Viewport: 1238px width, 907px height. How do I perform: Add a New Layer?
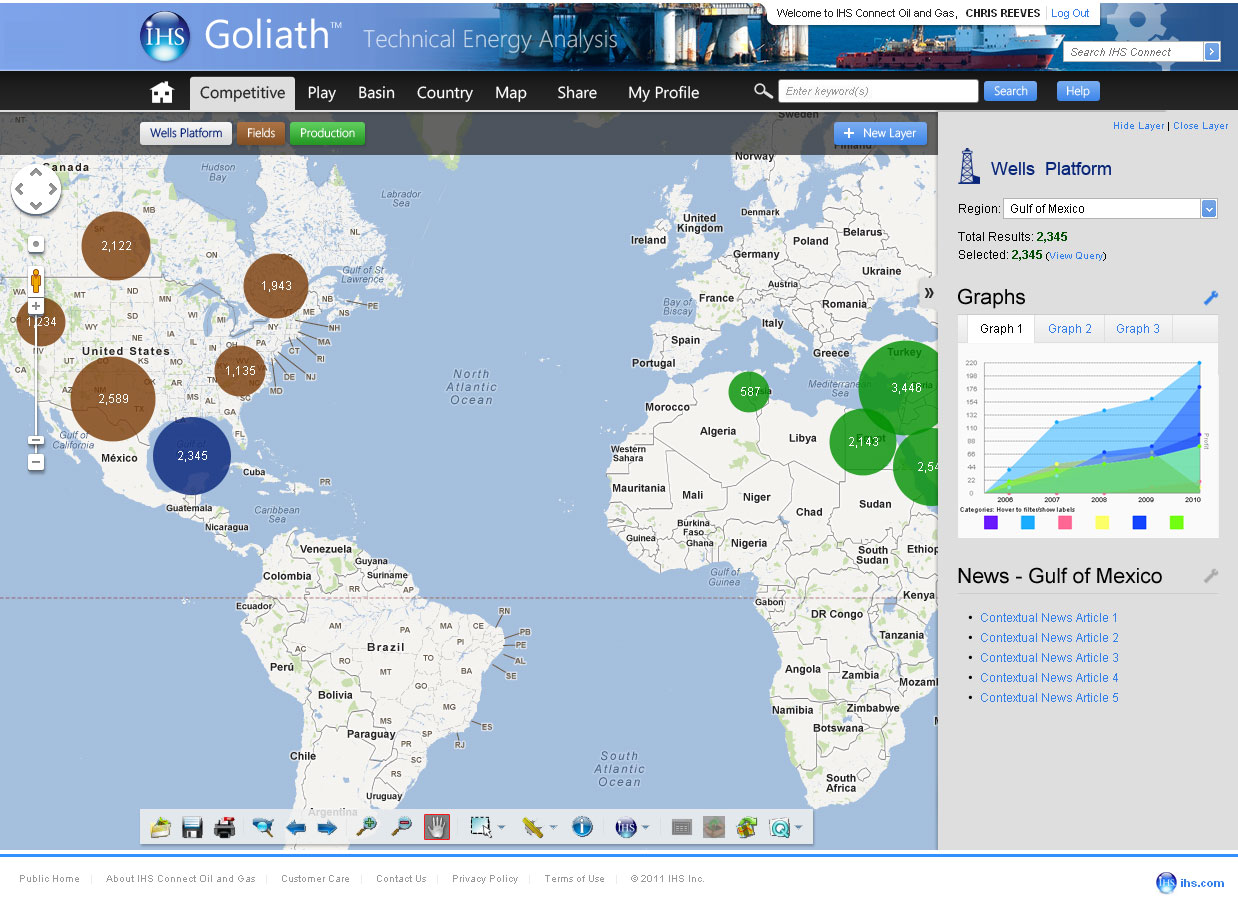click(880, 133)
